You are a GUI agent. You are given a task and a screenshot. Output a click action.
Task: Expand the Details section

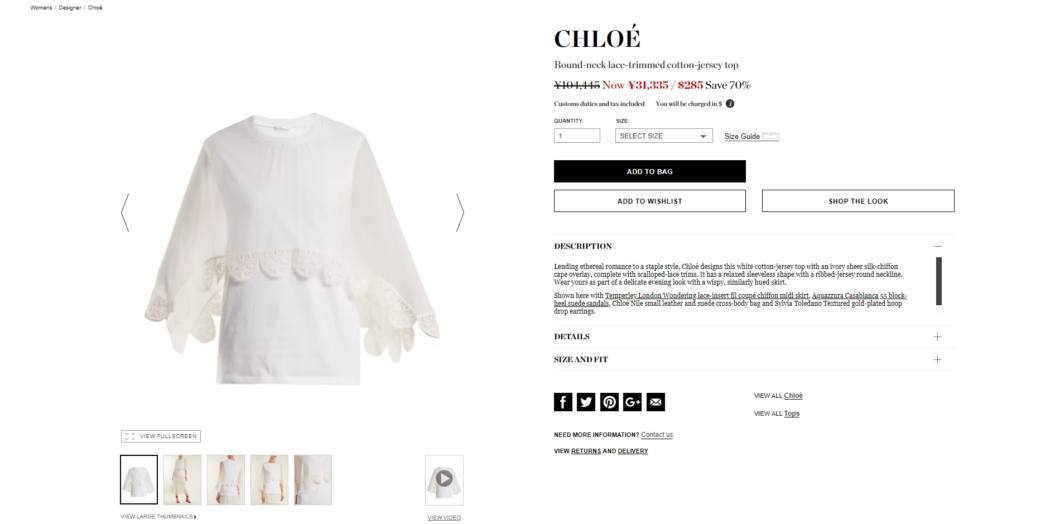tap(754, 337)
